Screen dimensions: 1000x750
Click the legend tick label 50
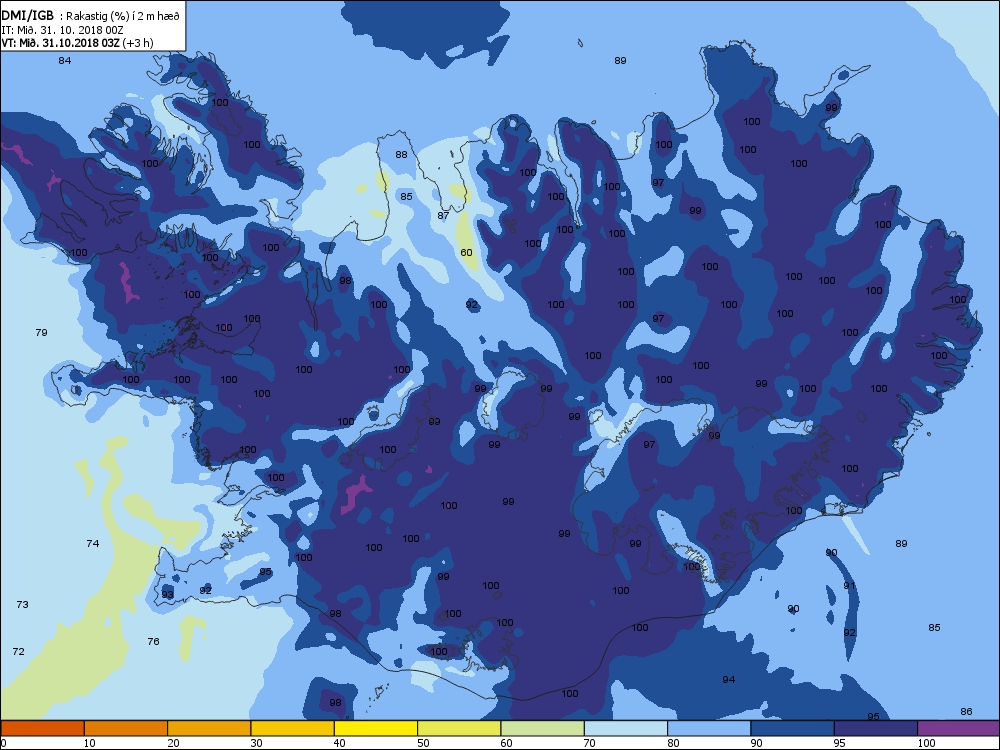tap(423, 743)
